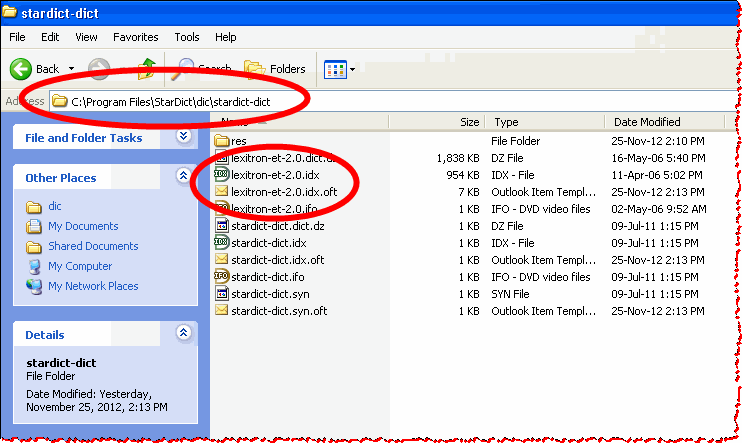This screenshot has height=443, width=742.
Task: Collapse the Other Places panel
Action: (x=184, y=176)
